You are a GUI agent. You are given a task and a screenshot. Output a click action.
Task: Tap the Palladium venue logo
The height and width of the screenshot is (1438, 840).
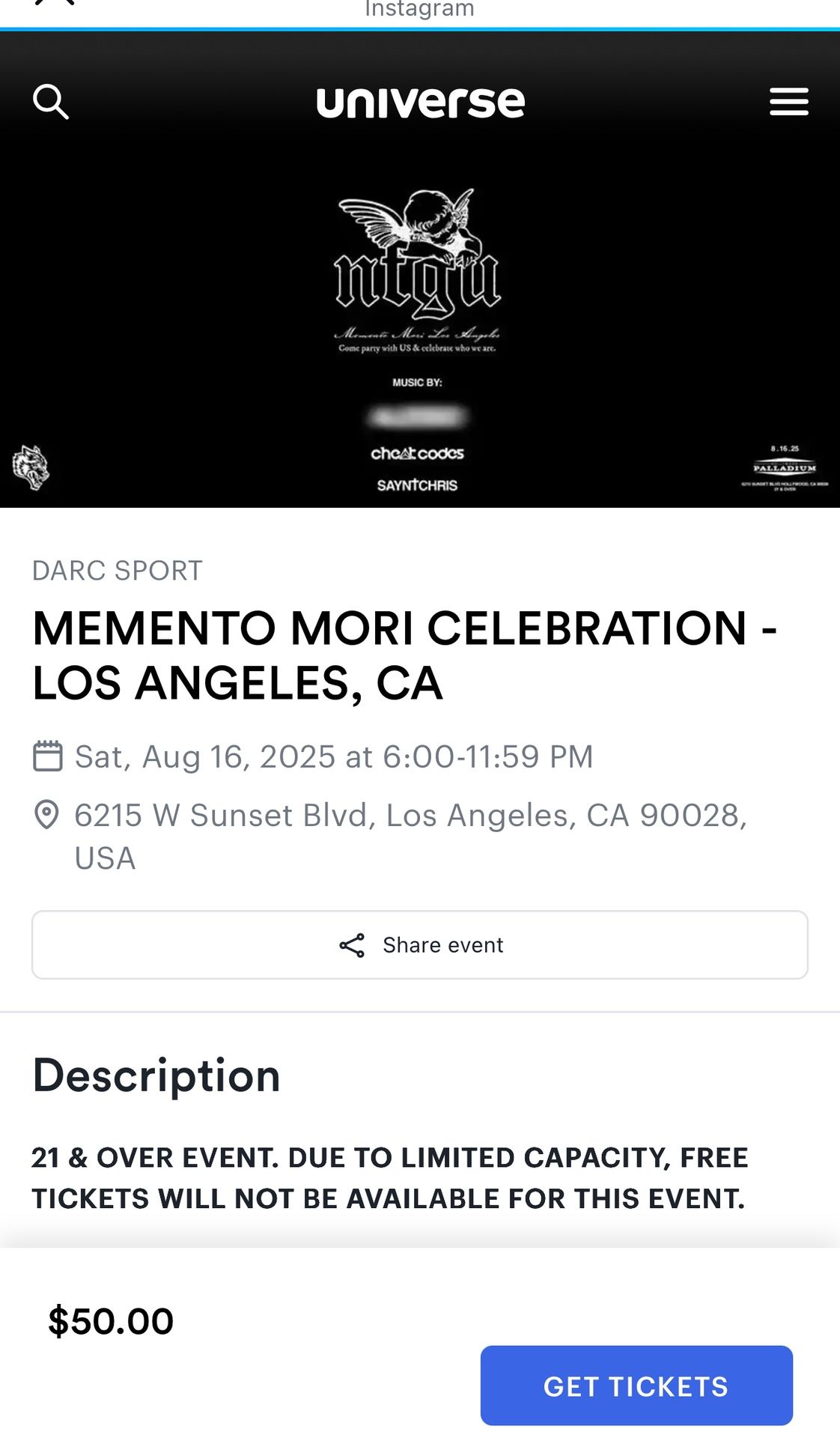[784, 469]
